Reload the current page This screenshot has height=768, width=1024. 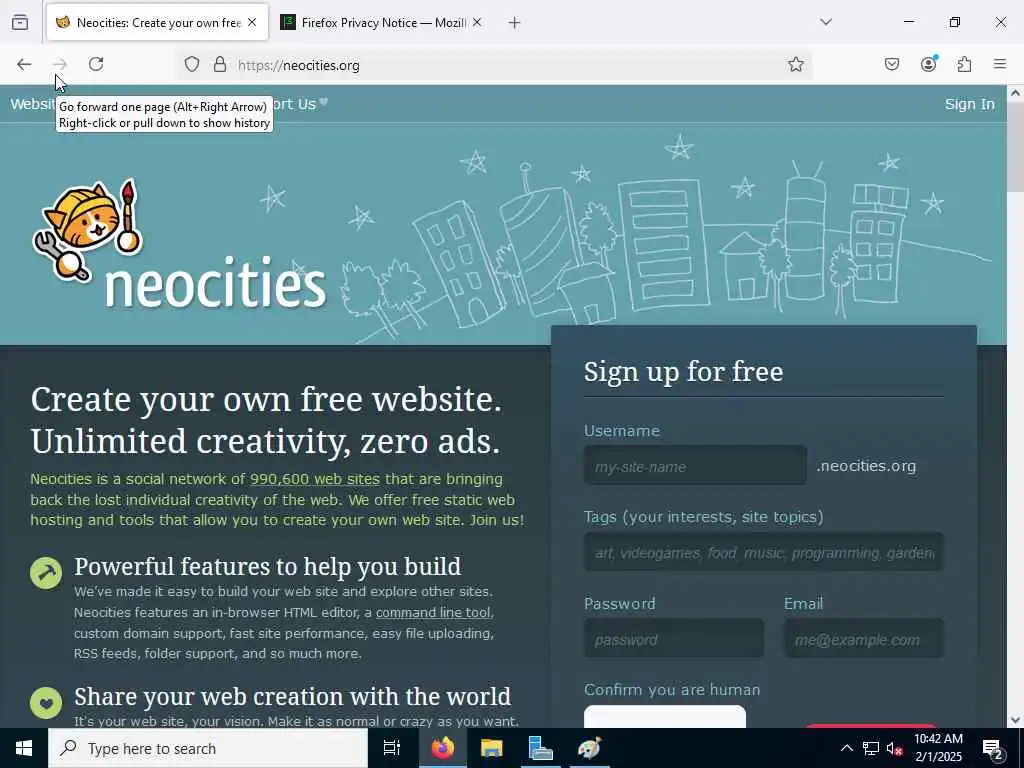click(x=96, y=64)
